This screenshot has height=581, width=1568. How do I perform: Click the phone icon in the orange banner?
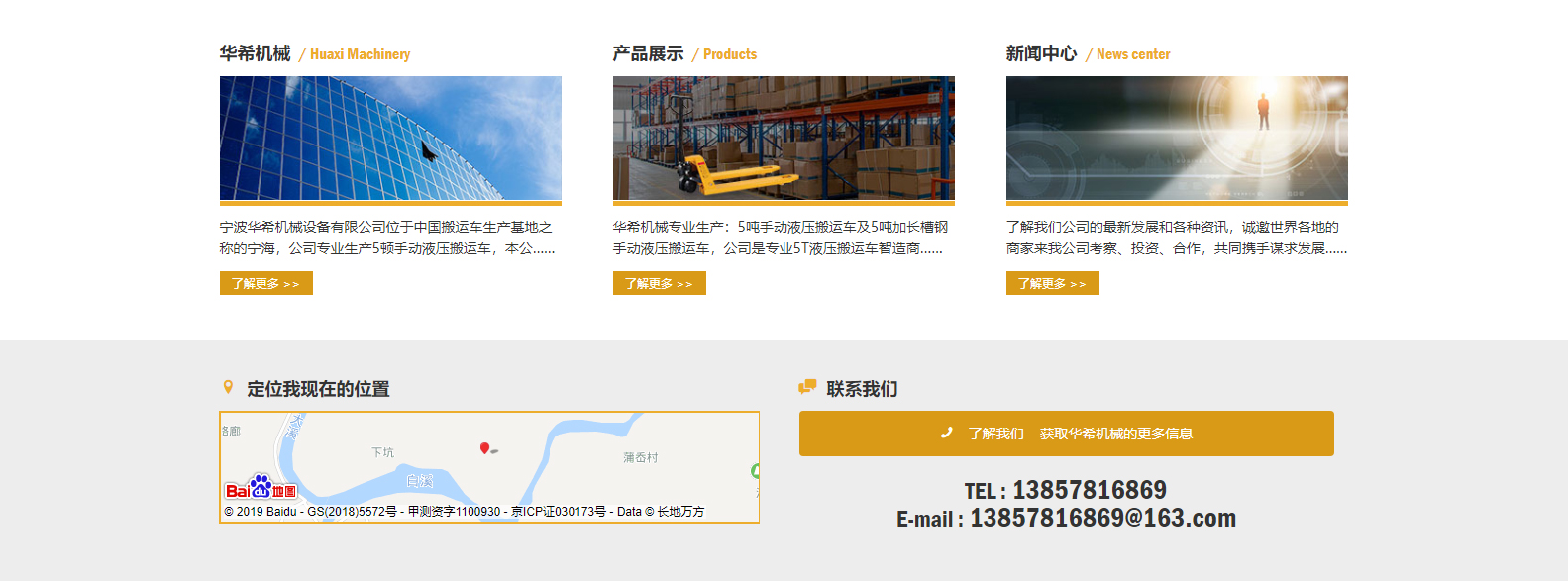click(946, 433)
